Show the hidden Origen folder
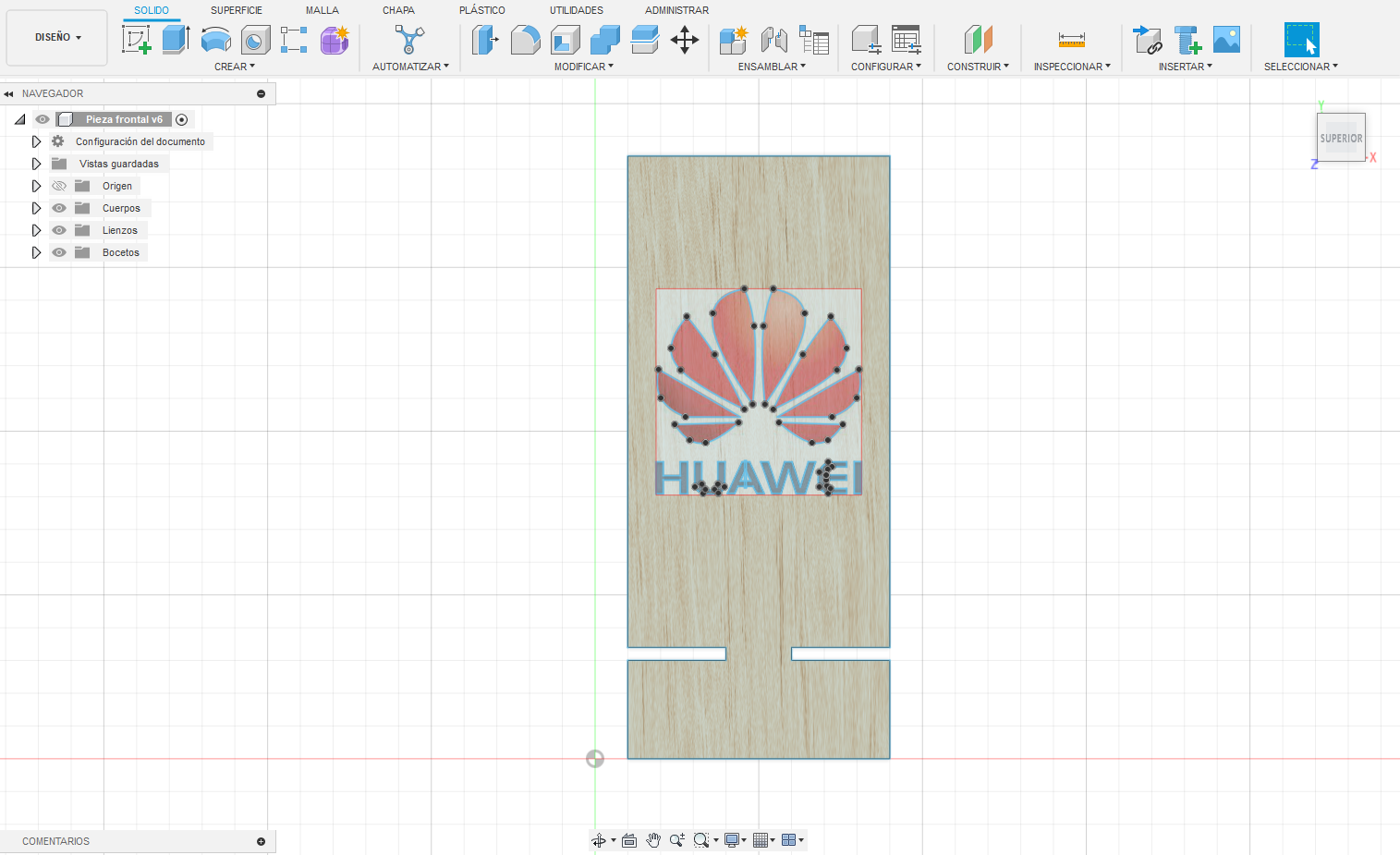This screenshot has width=1400, height=855. click(59, 186)
